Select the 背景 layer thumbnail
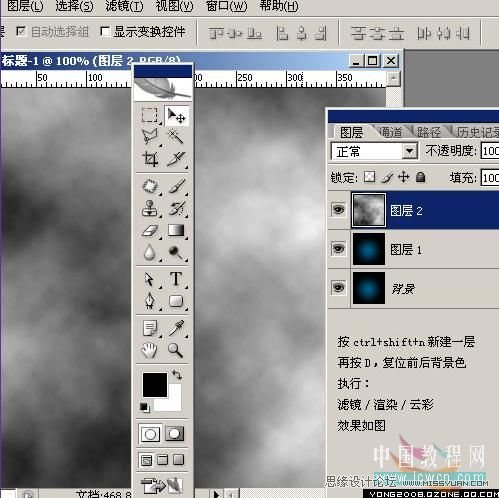This screenshot has width=499, height=498. pyautogui.click(x=369, y=288)
